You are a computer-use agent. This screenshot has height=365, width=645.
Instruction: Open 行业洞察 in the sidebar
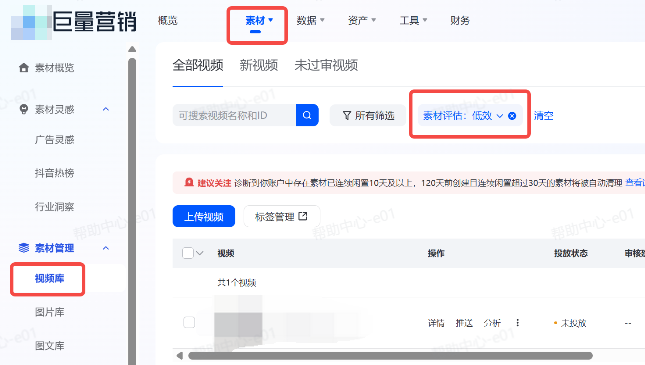54,207
